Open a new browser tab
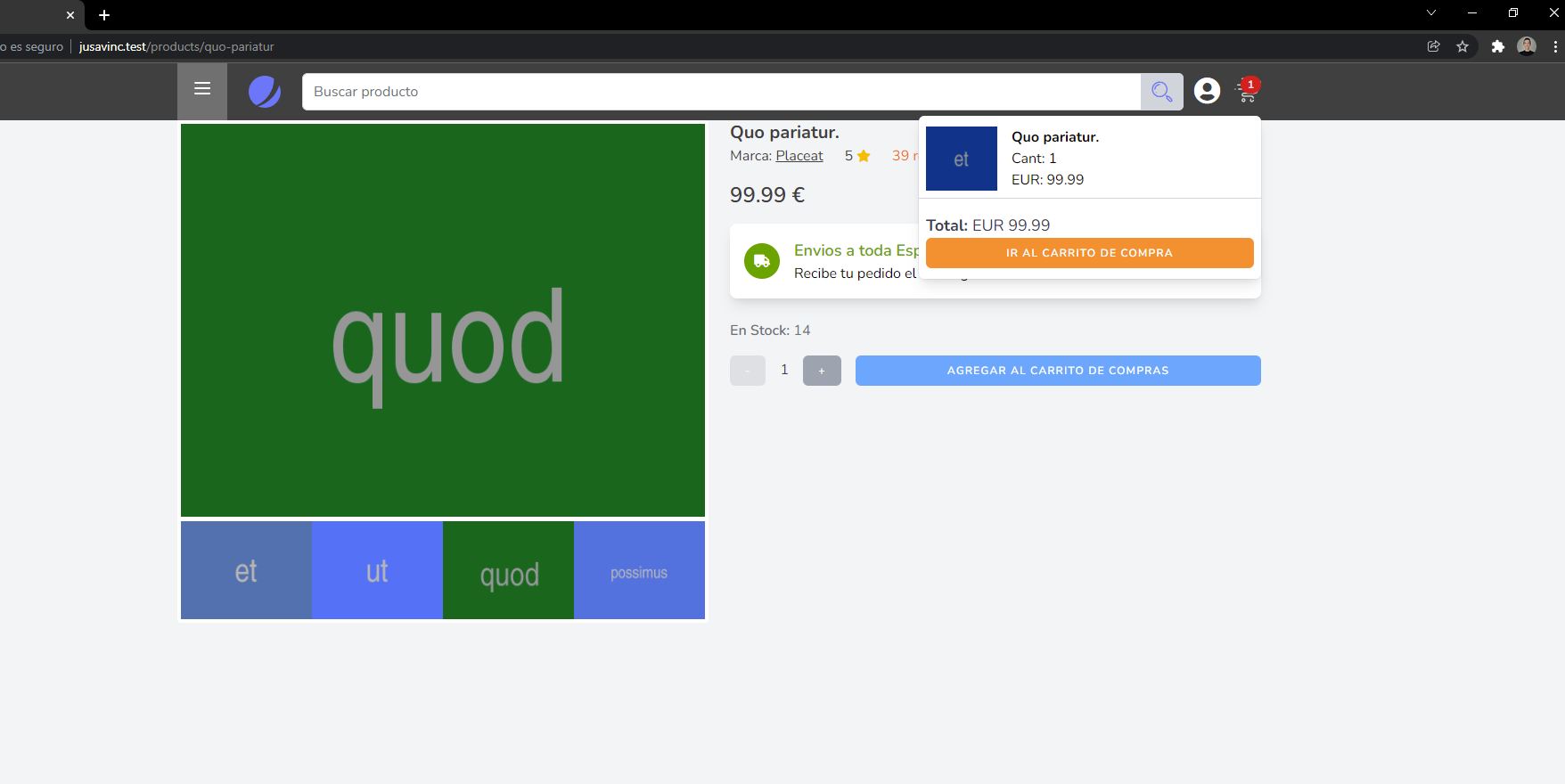 pyautogui.click(x=104, y=15)
